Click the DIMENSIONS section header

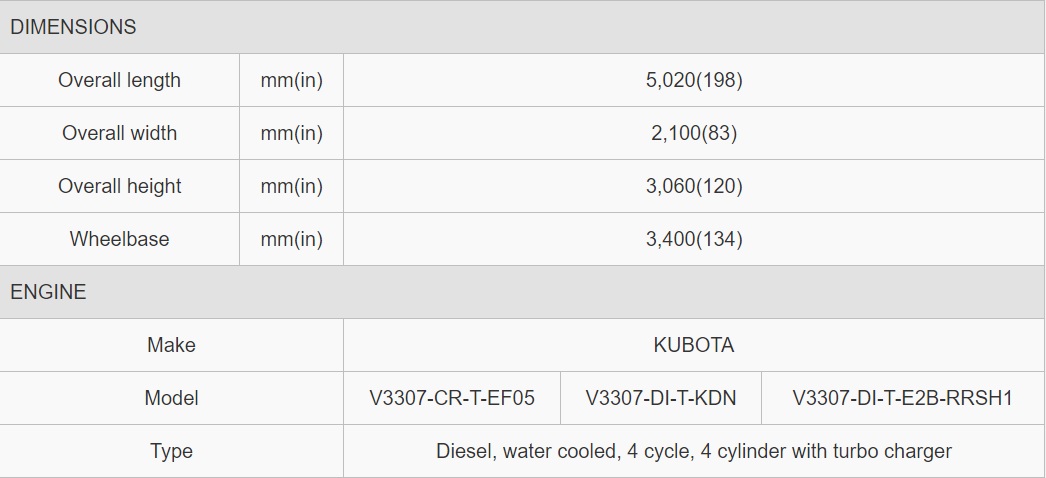coord(522,27)
